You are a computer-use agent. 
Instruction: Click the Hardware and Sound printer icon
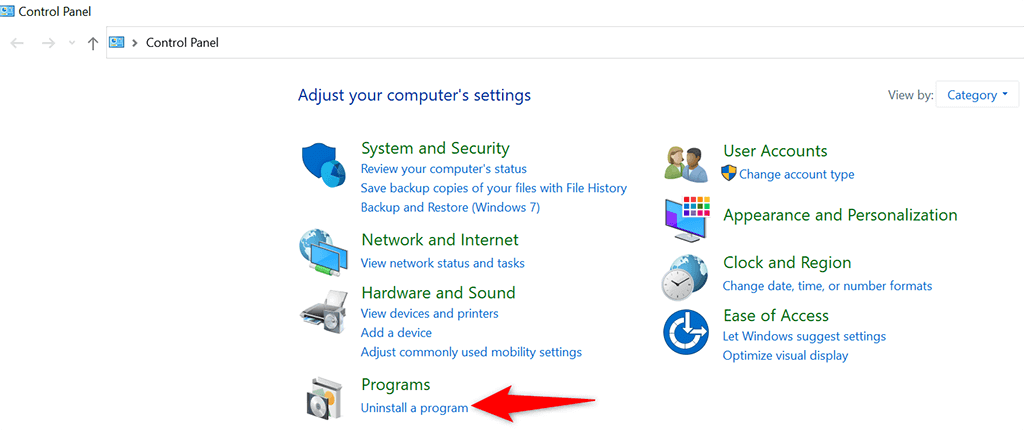[323, 314]
